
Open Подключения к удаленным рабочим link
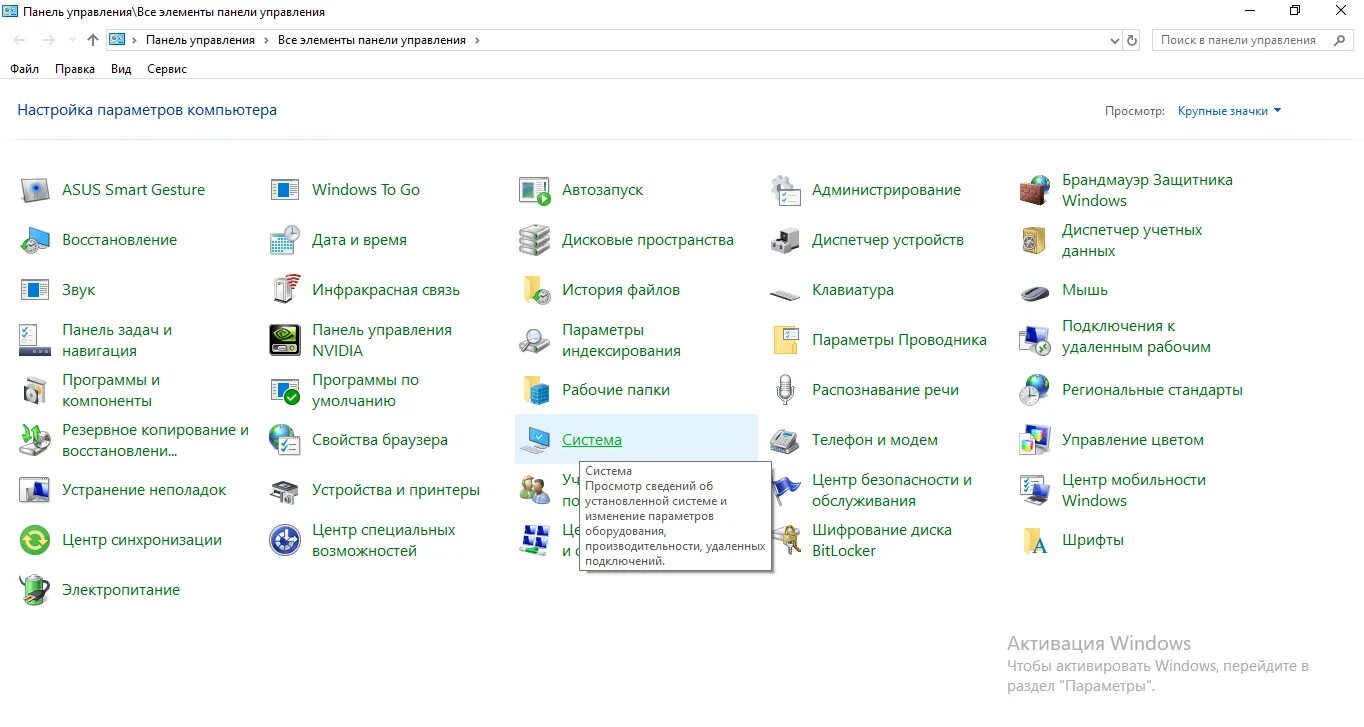click(x=1136, y=337)
